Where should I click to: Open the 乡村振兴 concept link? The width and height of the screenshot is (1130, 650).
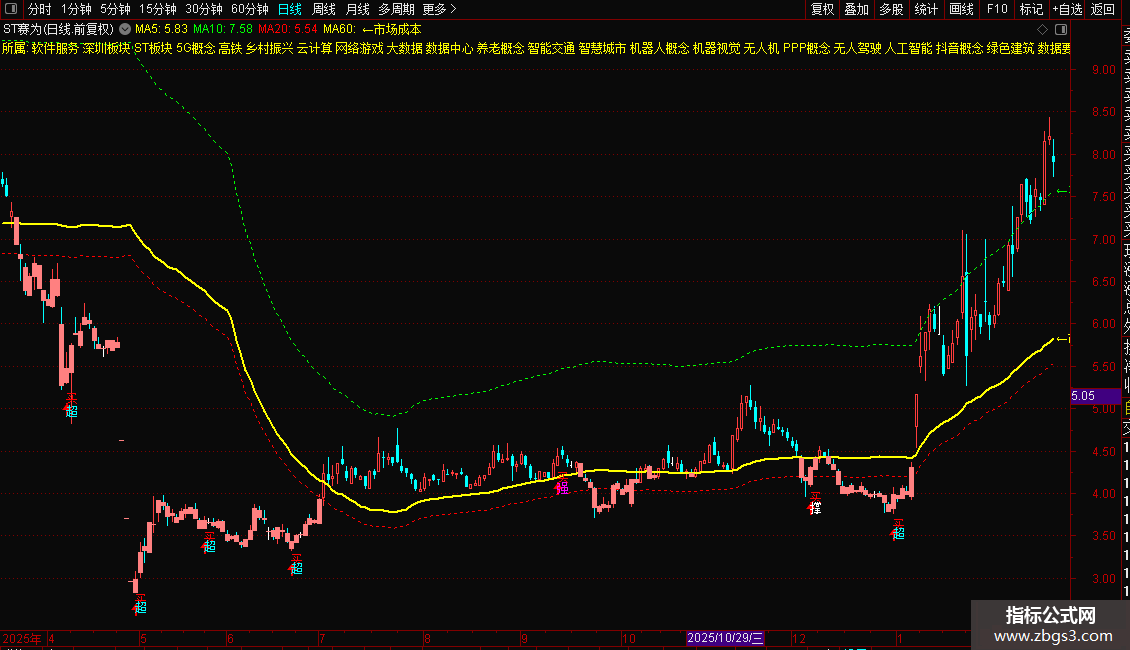tap(270, 48)
